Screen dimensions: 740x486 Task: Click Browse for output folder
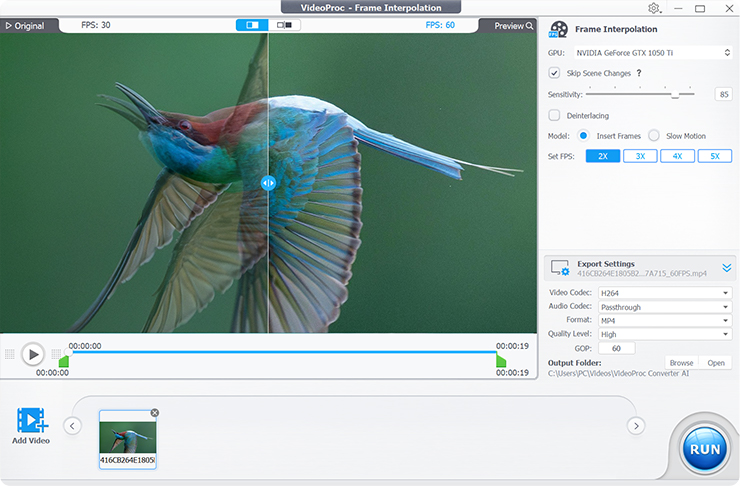pyautogui.click(x=681, y=363)
